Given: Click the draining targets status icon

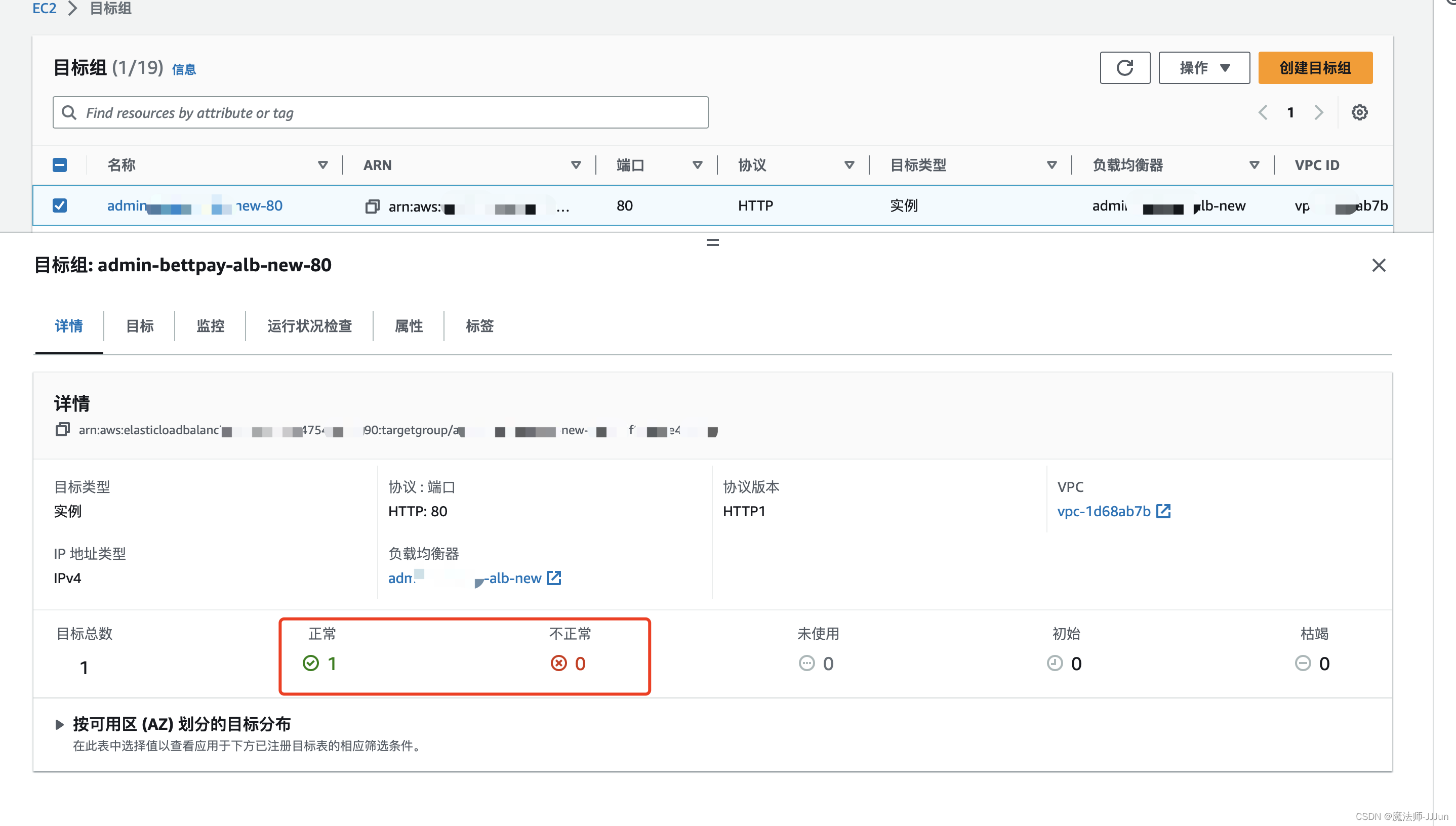Looking at the screenshot, I should 1303,663.
